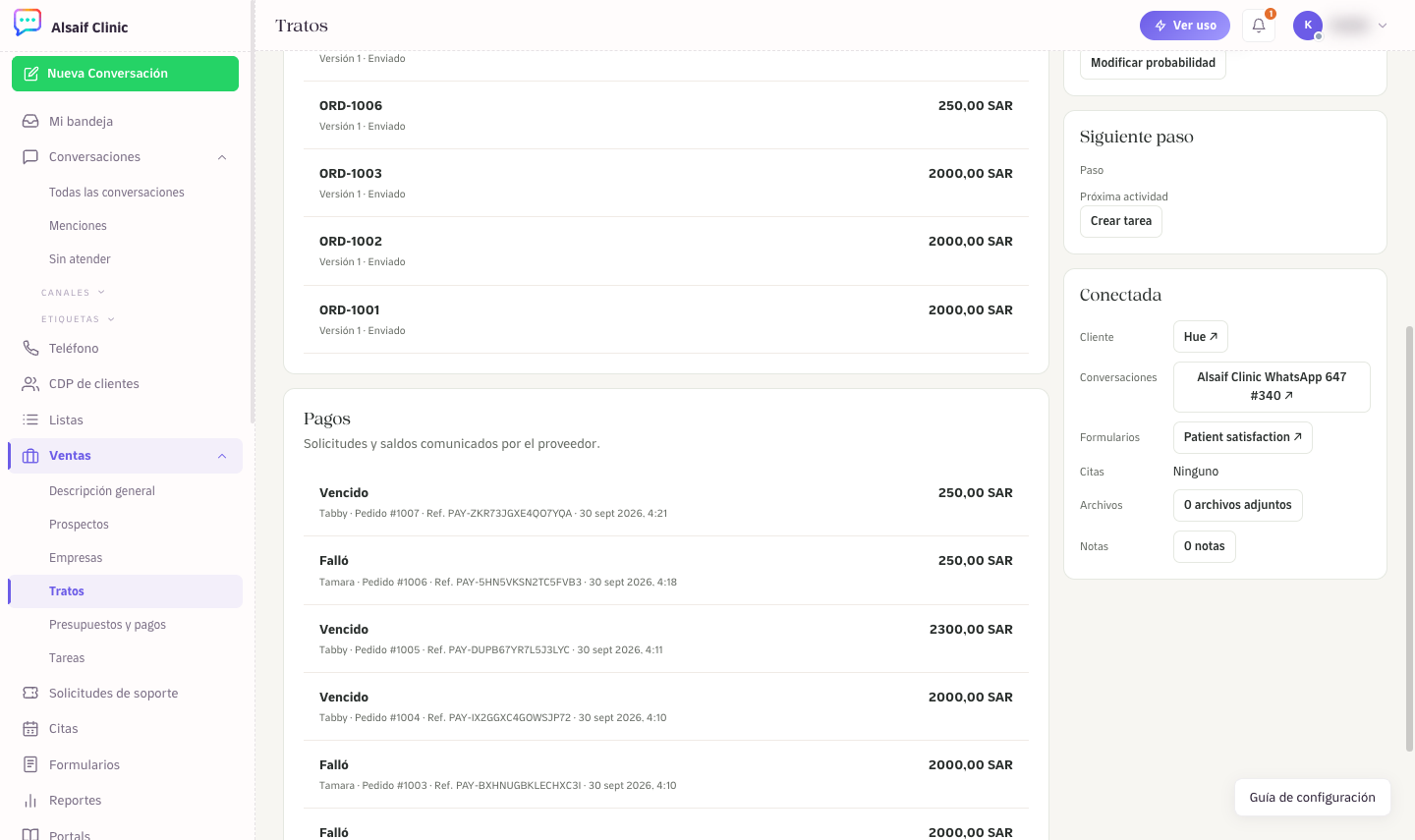
Task: Open Alsaif Clinic WhatsApp 647 #340 conversation
Action: click(x=1272, y=386)
